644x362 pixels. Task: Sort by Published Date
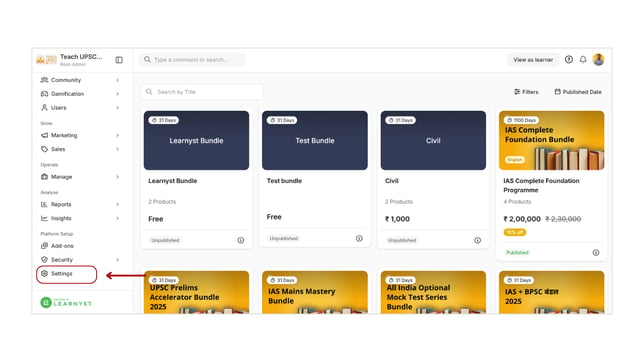click(x=578, y=92)
